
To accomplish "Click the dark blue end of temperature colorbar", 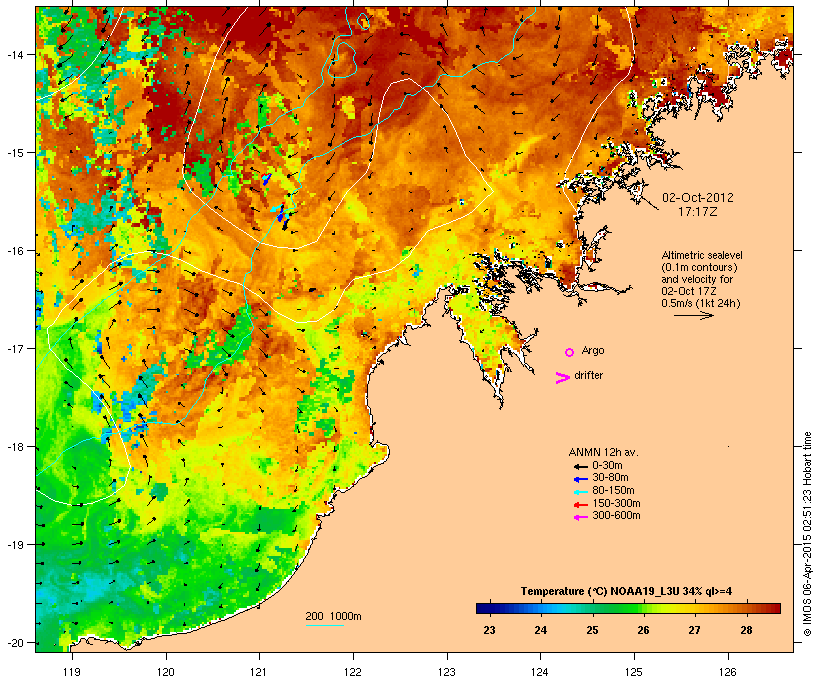I will pyautogui.click(x=482, y=608).
